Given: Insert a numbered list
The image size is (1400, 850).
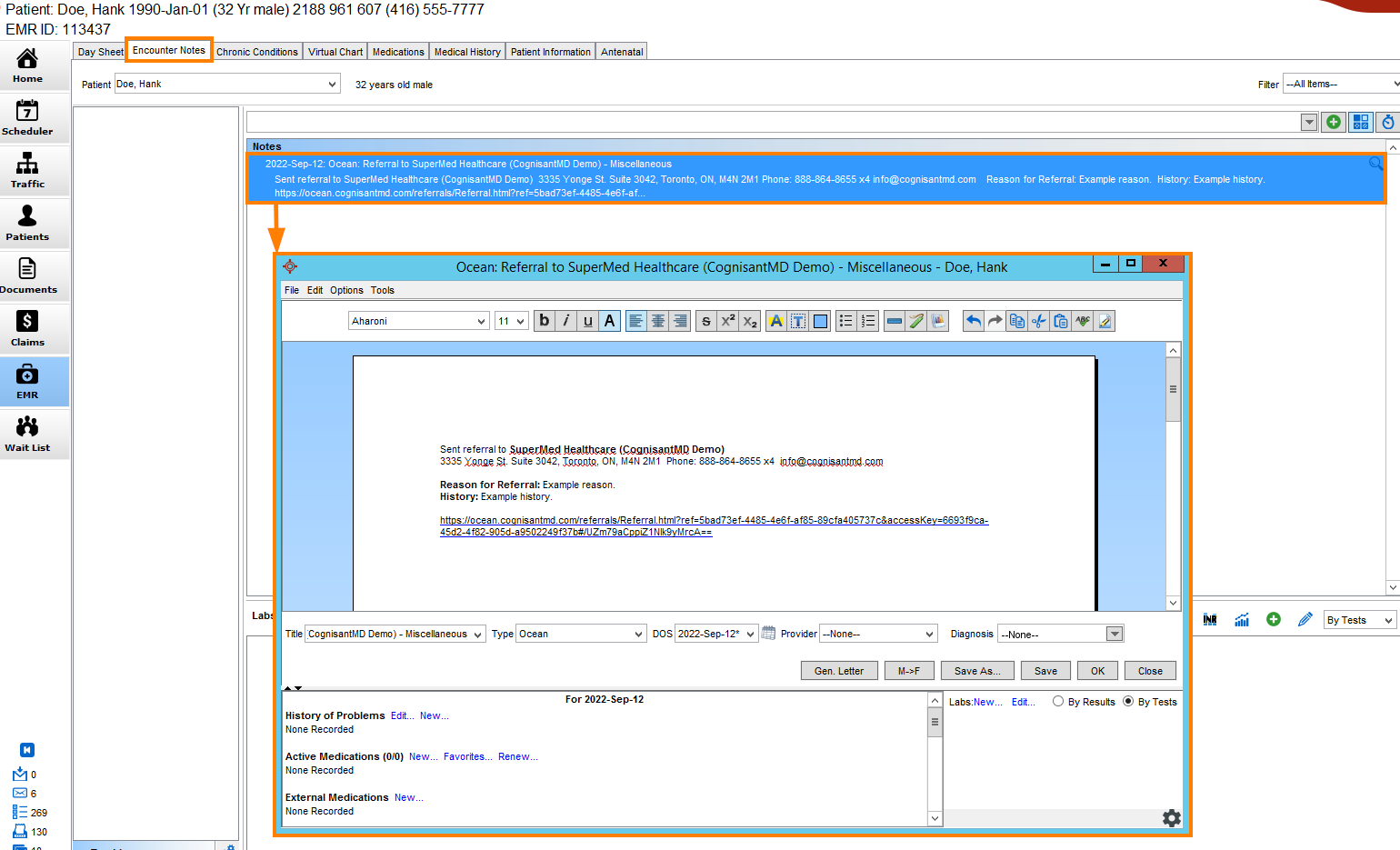Looking at the screenshot, I should [x=868, y=321].
